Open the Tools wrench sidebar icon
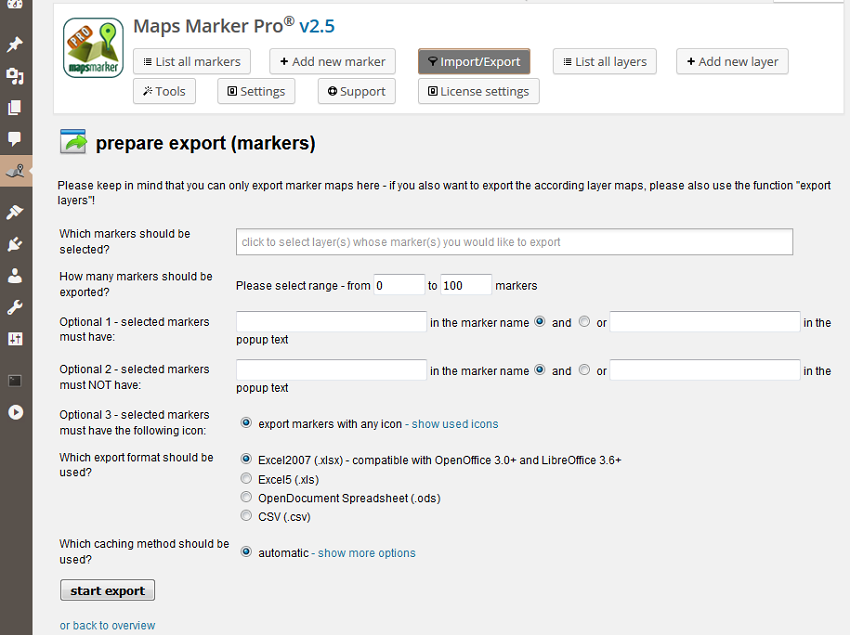 point(15,307)
